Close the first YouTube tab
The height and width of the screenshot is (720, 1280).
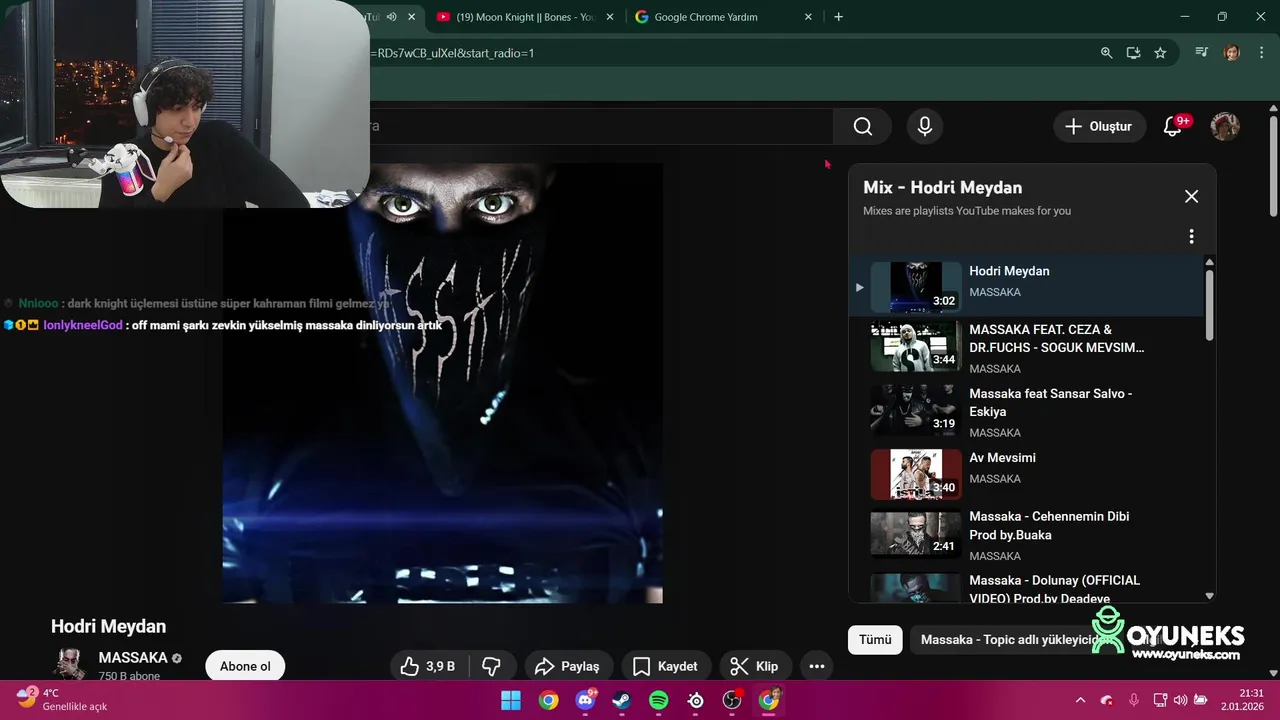(x=411, y=17)
